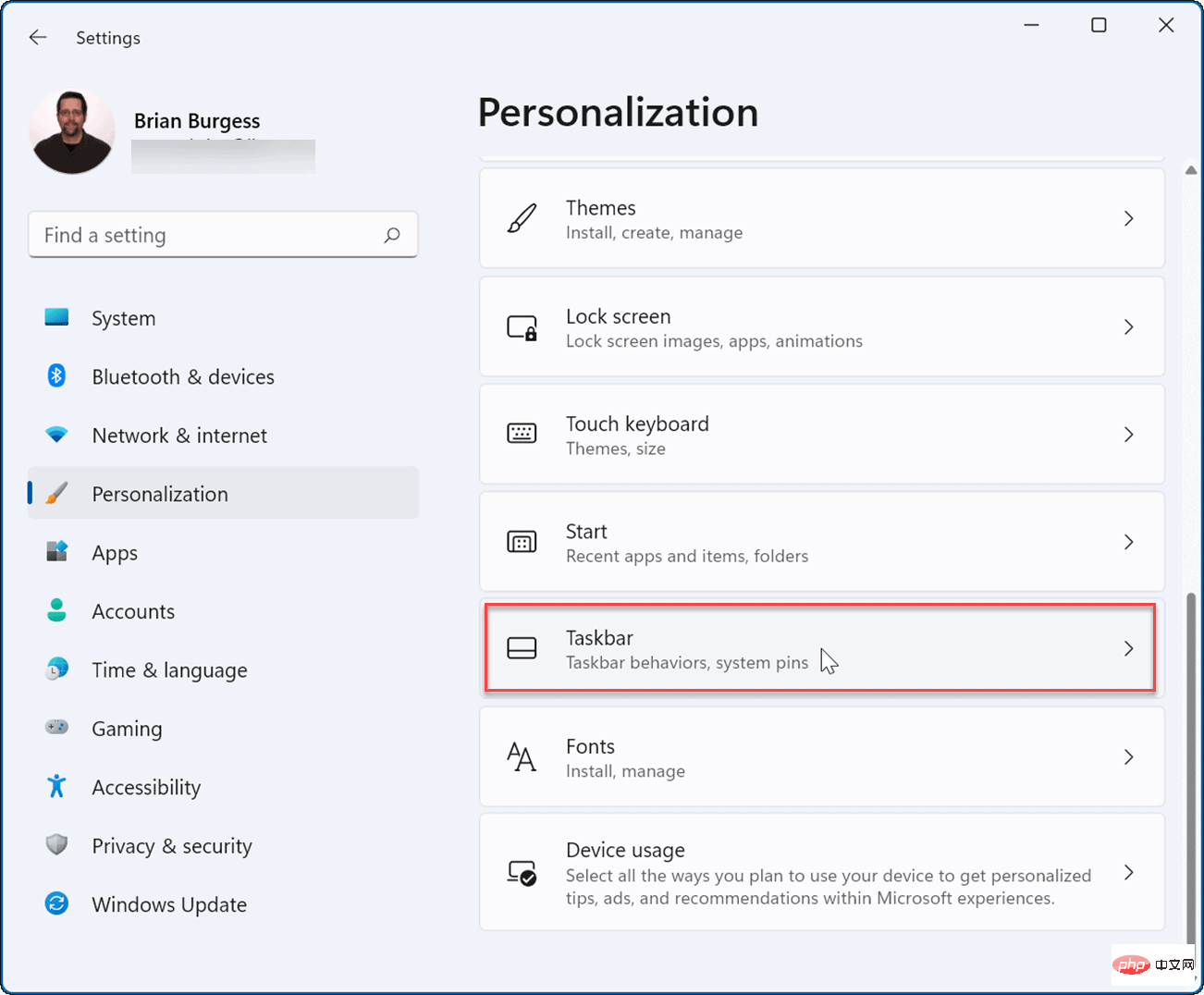Open the Start title

coord(586,532)
